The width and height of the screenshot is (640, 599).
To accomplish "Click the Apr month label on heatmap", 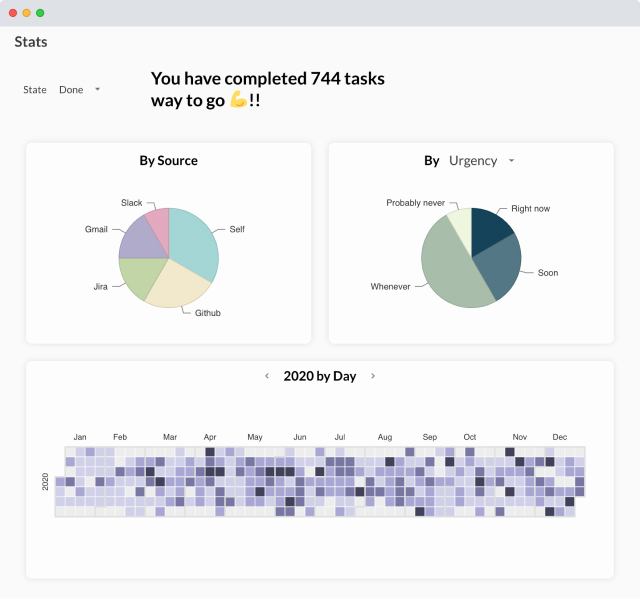I will 210,437.
